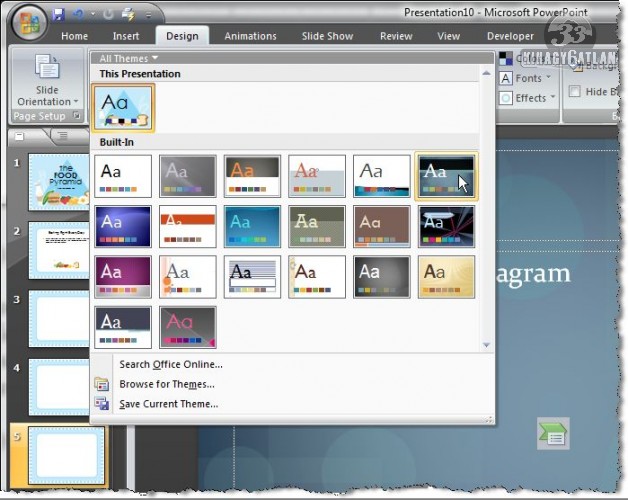Apply the dark gray theme with pink Aa
The image size is (628, 500).
pos(187,327)
